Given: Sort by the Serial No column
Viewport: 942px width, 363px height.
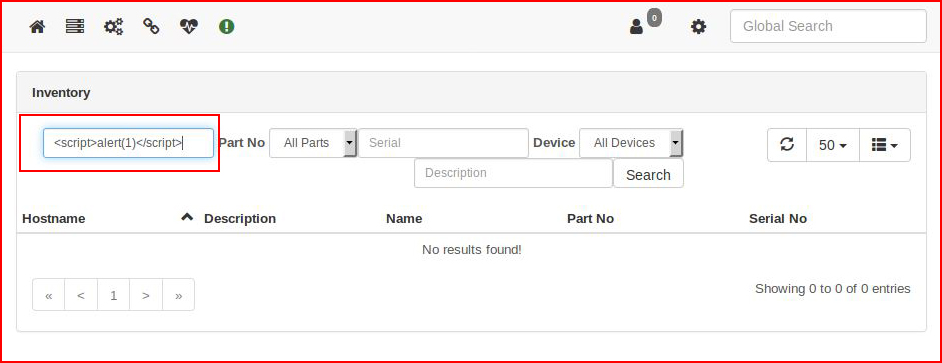Looking at the screenshot, I should [x=777, y=219].
